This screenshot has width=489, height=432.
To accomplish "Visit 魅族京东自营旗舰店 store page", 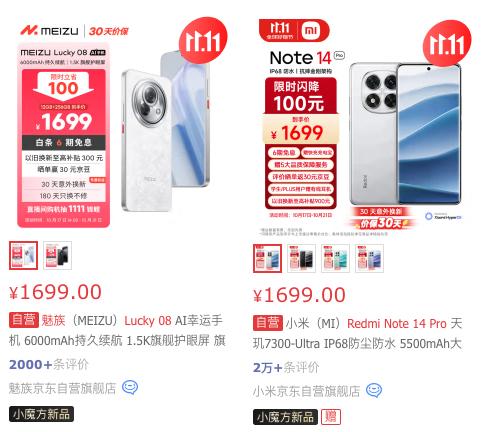I will 62,388.
